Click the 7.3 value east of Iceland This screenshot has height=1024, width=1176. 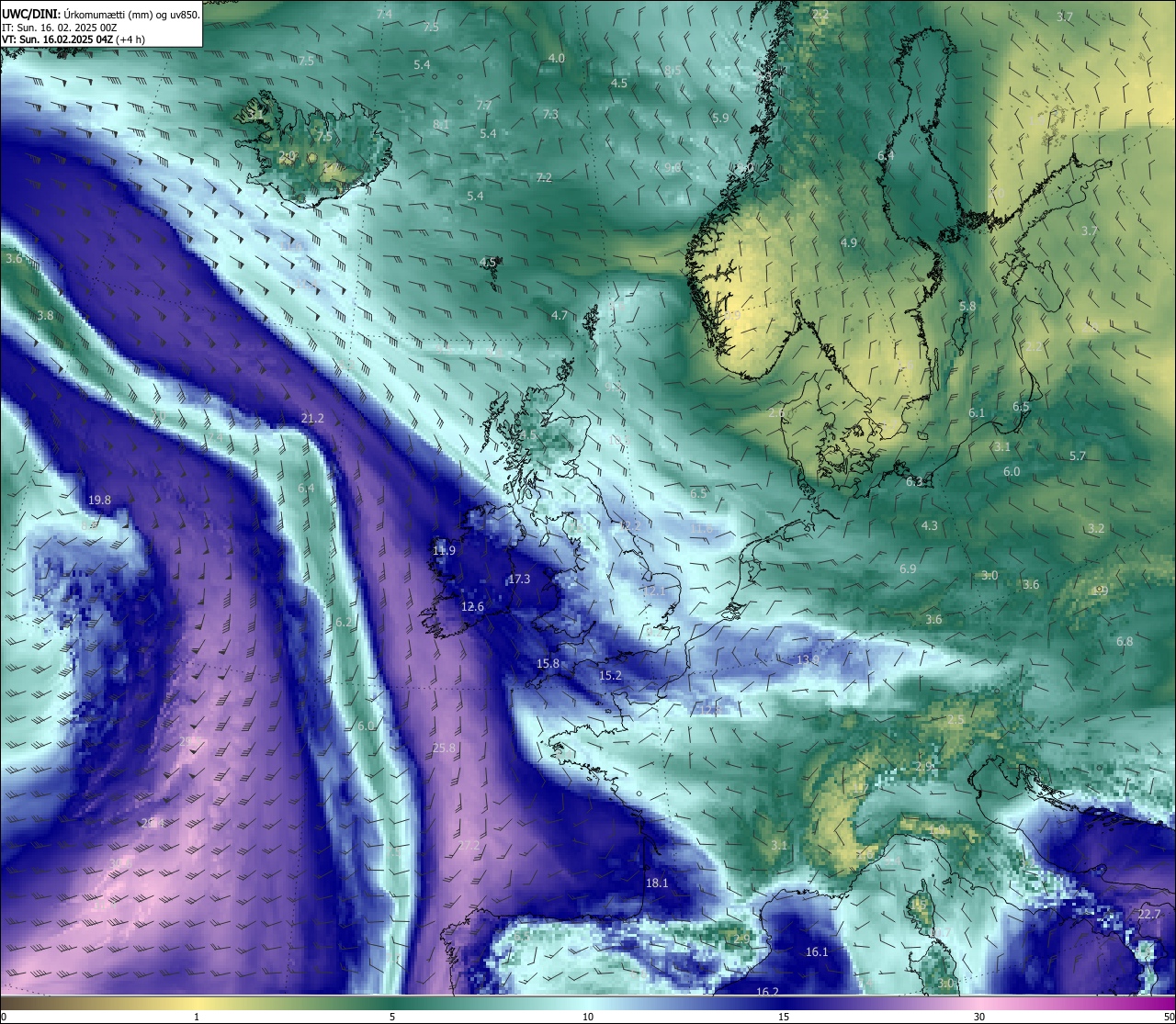[x=550, y=115]
